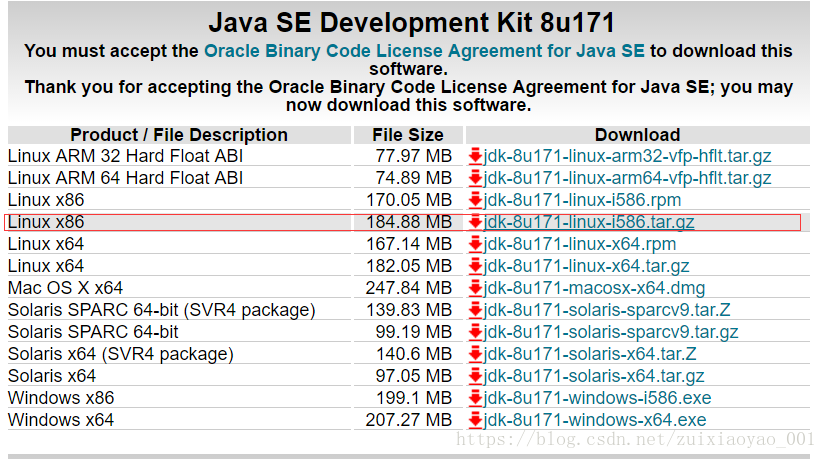The width and height of the screenshot is (827, 459).
Task: Download jdk-8u171-linux-arm64-vfp-hflt.tar.gz
Action: point(627,178)
